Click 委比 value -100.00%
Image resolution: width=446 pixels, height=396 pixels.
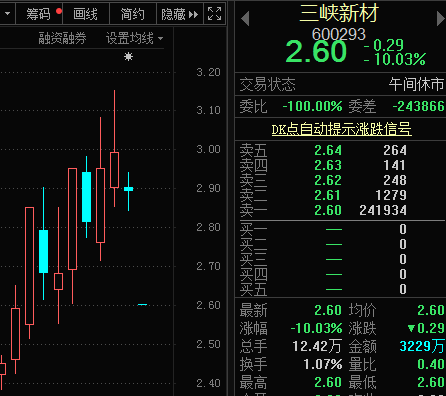[x=312, y=106]
